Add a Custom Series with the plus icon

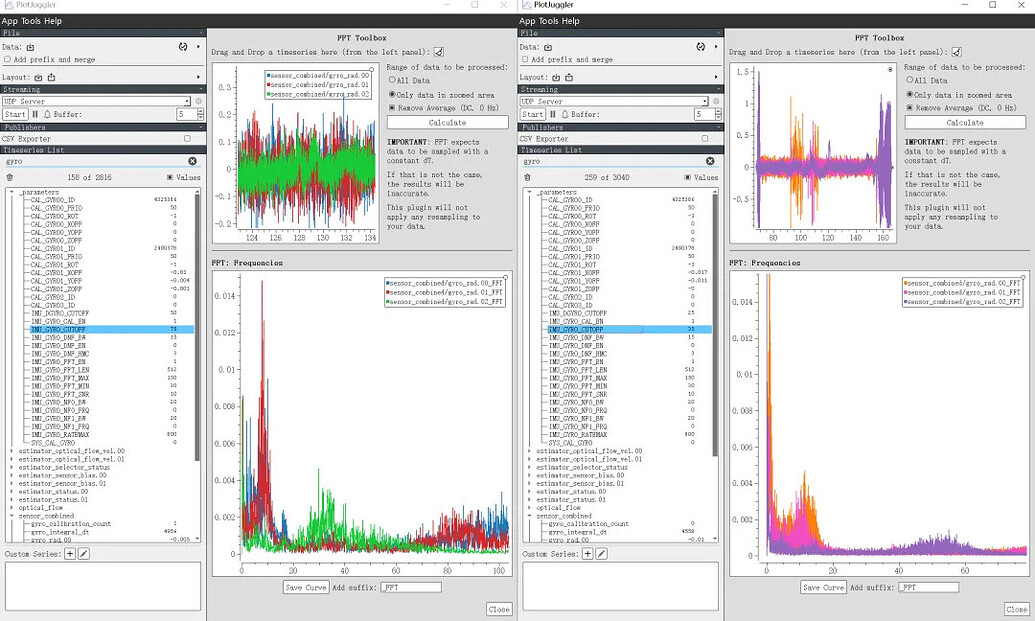(70, 554)
